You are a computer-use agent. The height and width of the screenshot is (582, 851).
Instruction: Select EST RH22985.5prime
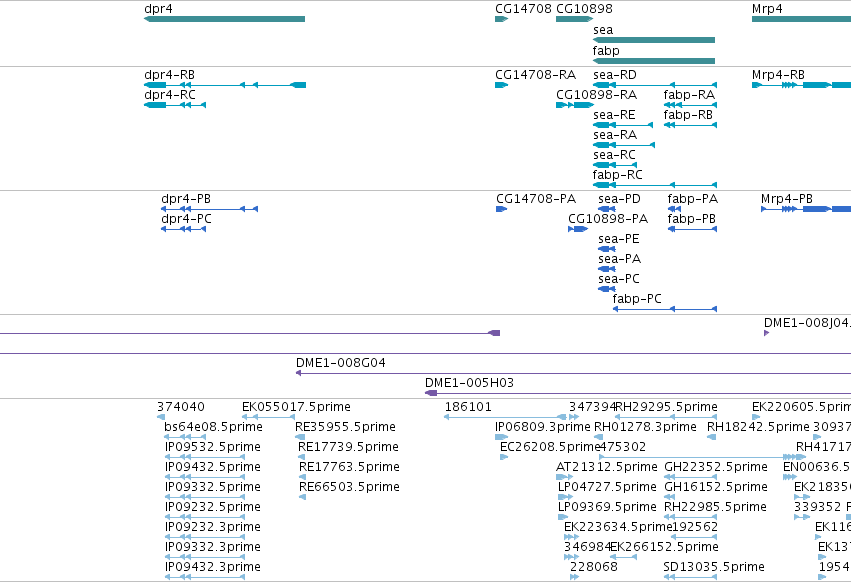[690, 517]
